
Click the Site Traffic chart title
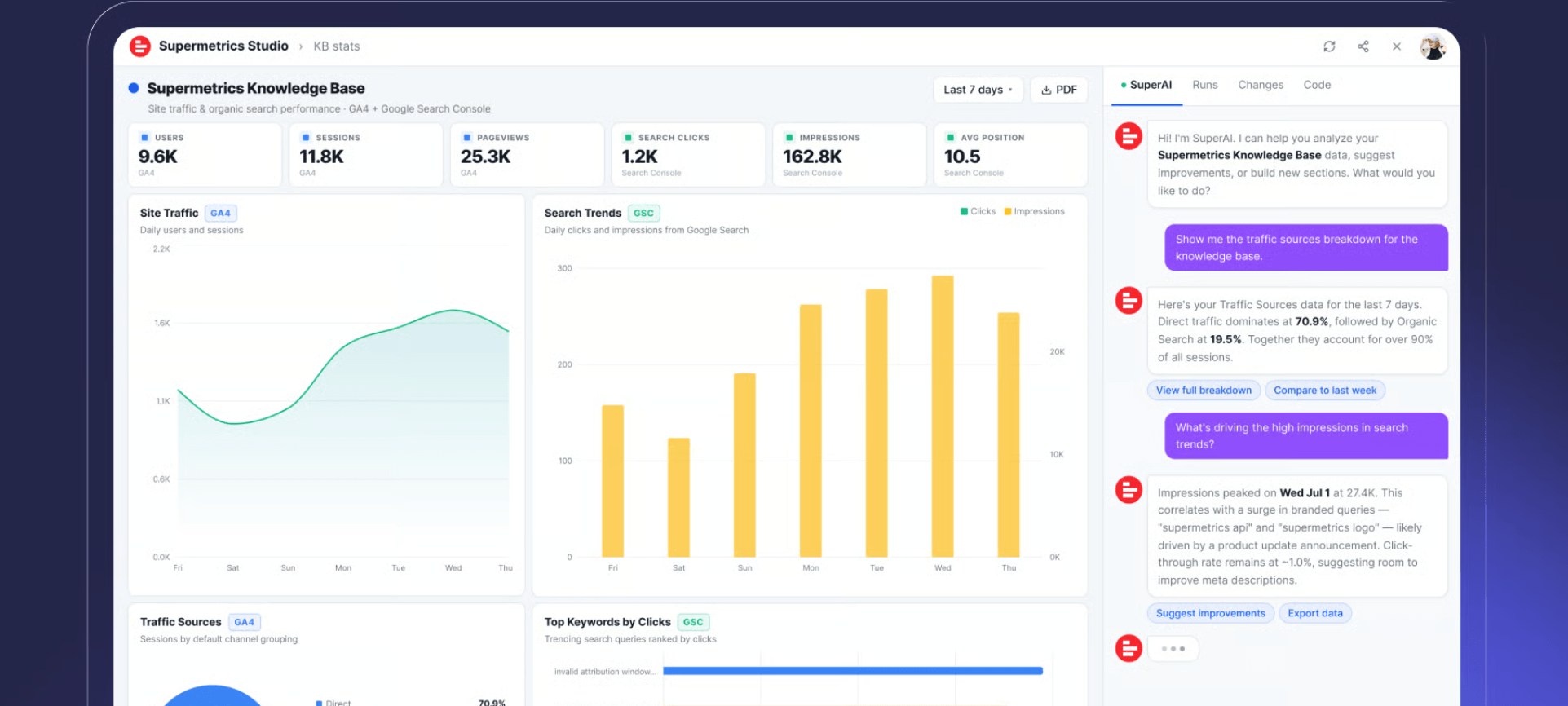click(x=169, y=214)
